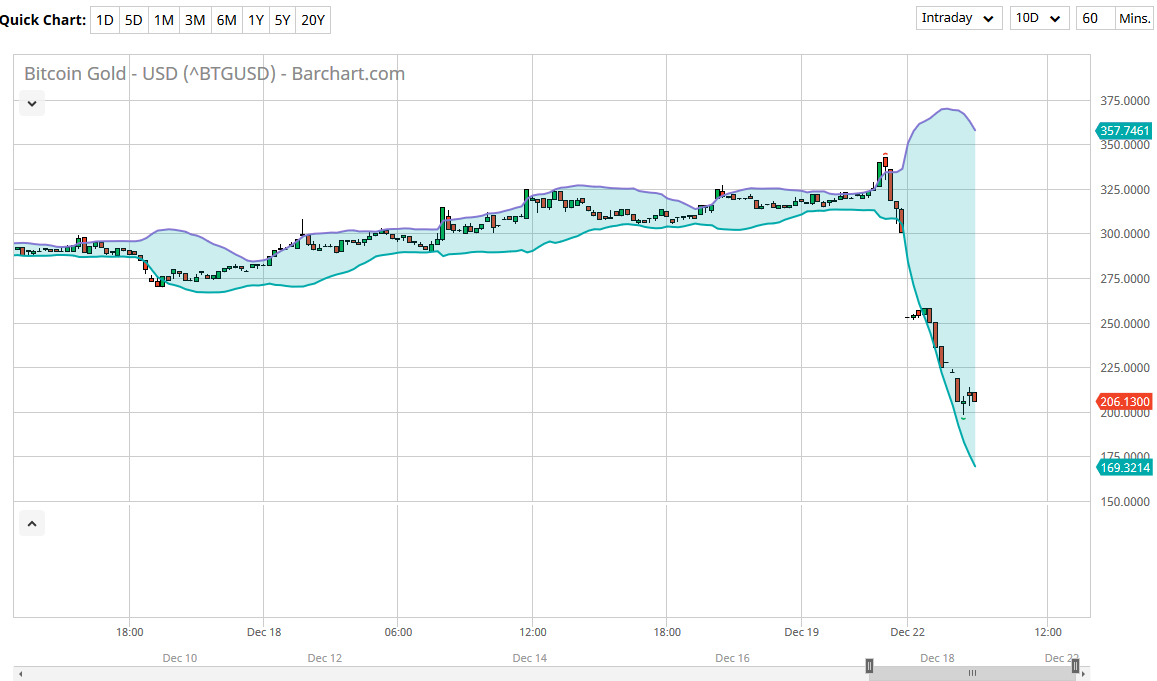1157x681 pixels.
Task: Grab the right handle of range selector
Action: point(1075,667)
